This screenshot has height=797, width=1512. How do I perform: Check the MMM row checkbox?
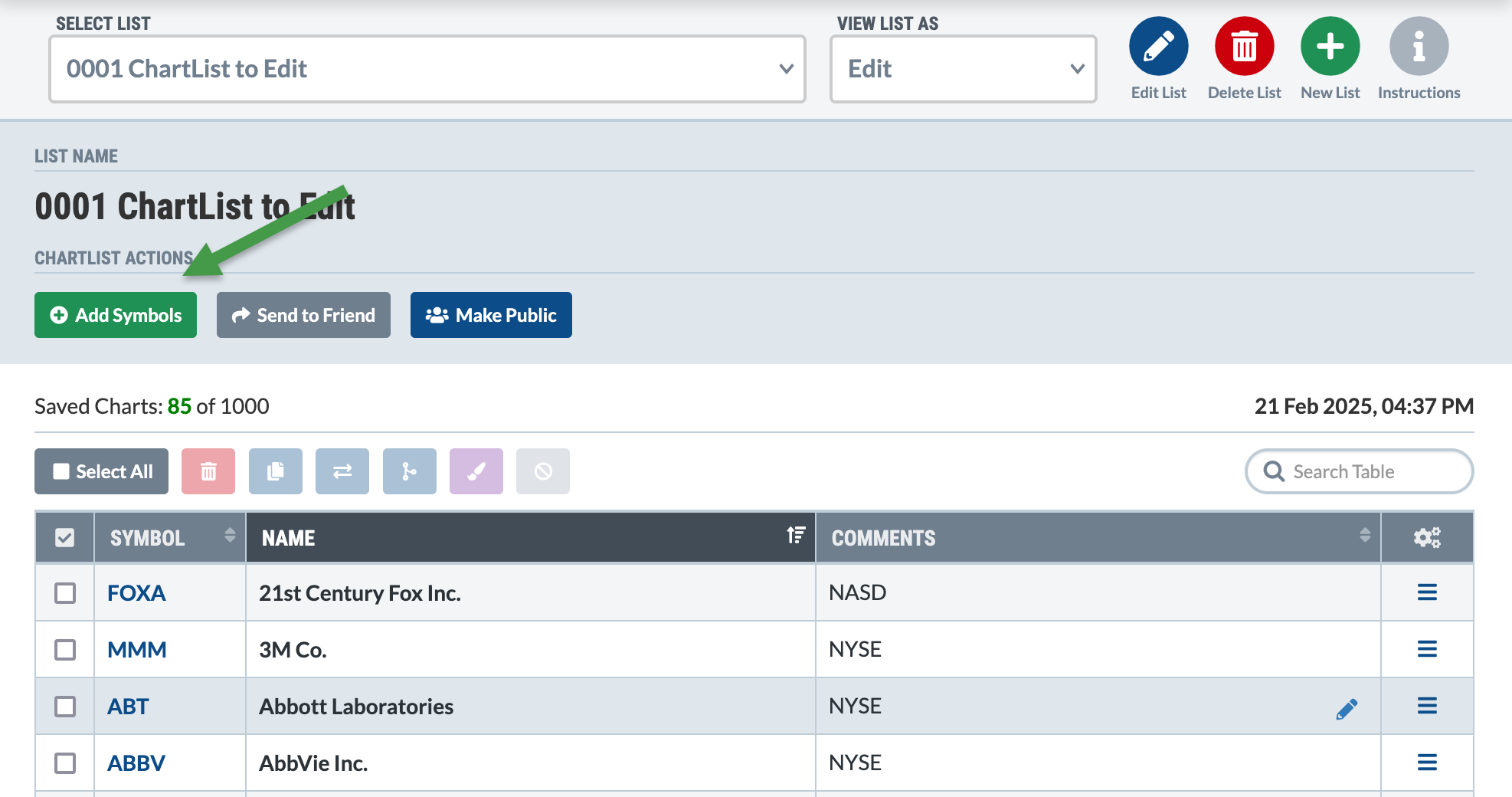tap(65, 650)
